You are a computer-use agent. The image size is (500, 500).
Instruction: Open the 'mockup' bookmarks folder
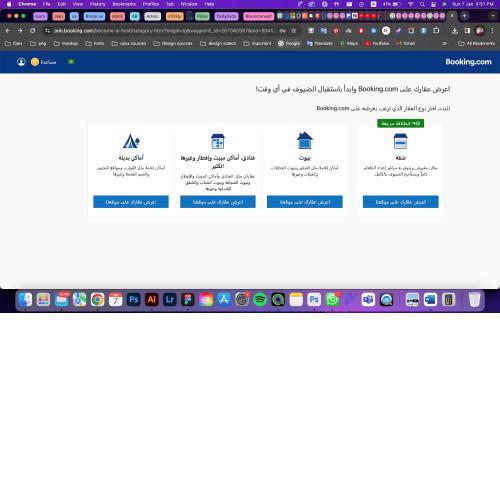tap(66, 43)
